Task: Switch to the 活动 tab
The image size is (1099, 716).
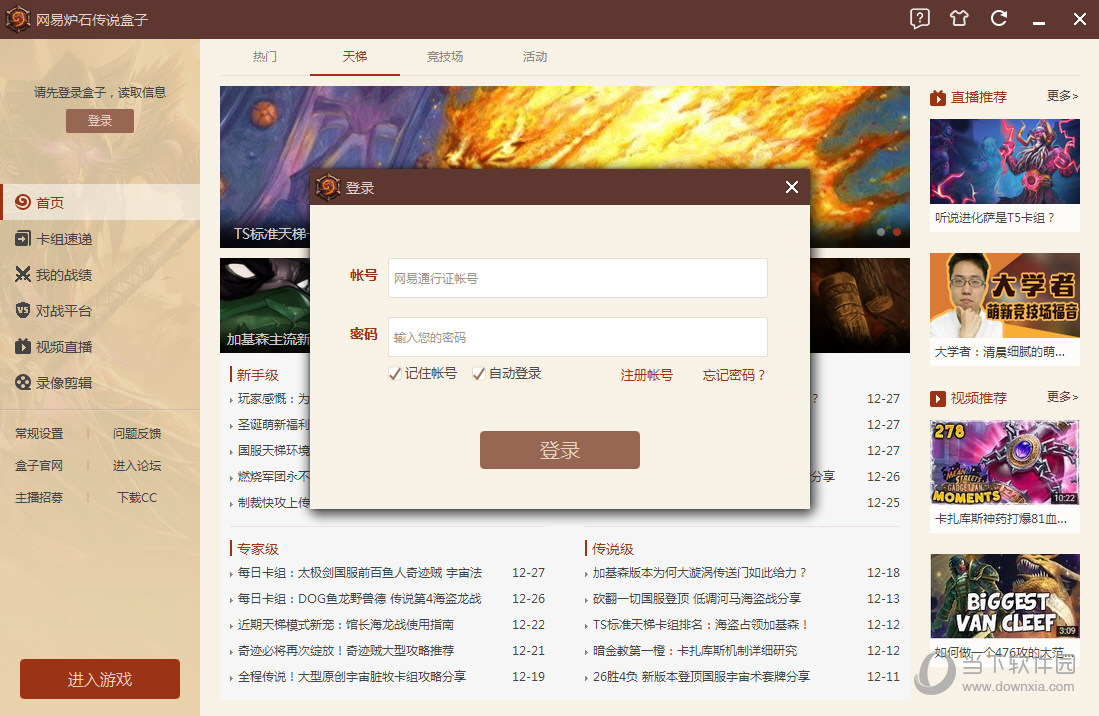Action: coord(534,57)
